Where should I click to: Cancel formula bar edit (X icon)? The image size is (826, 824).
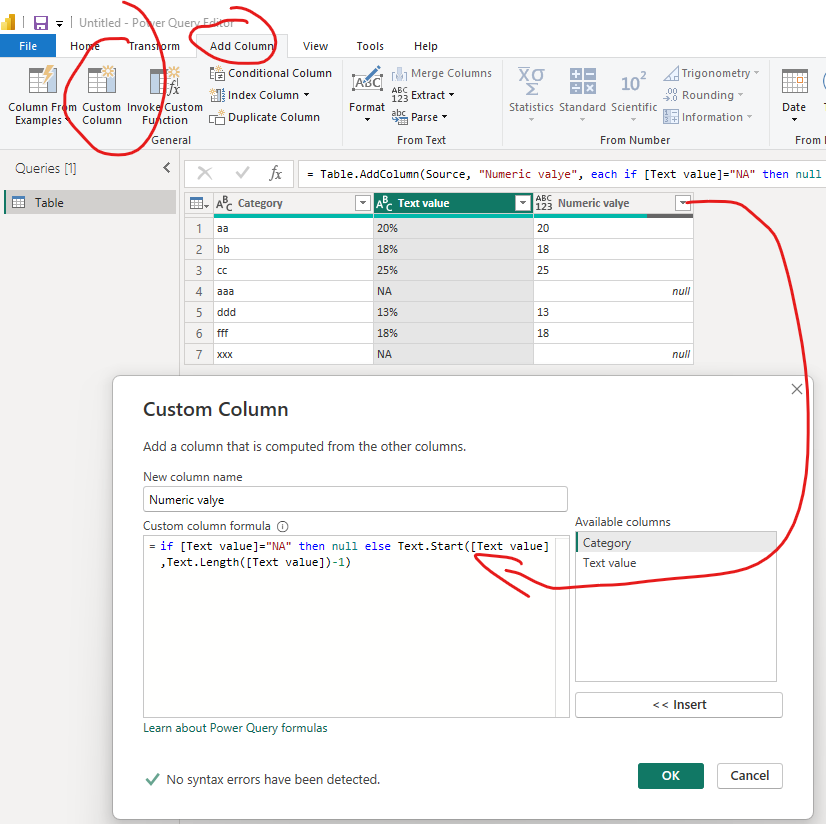205,173
